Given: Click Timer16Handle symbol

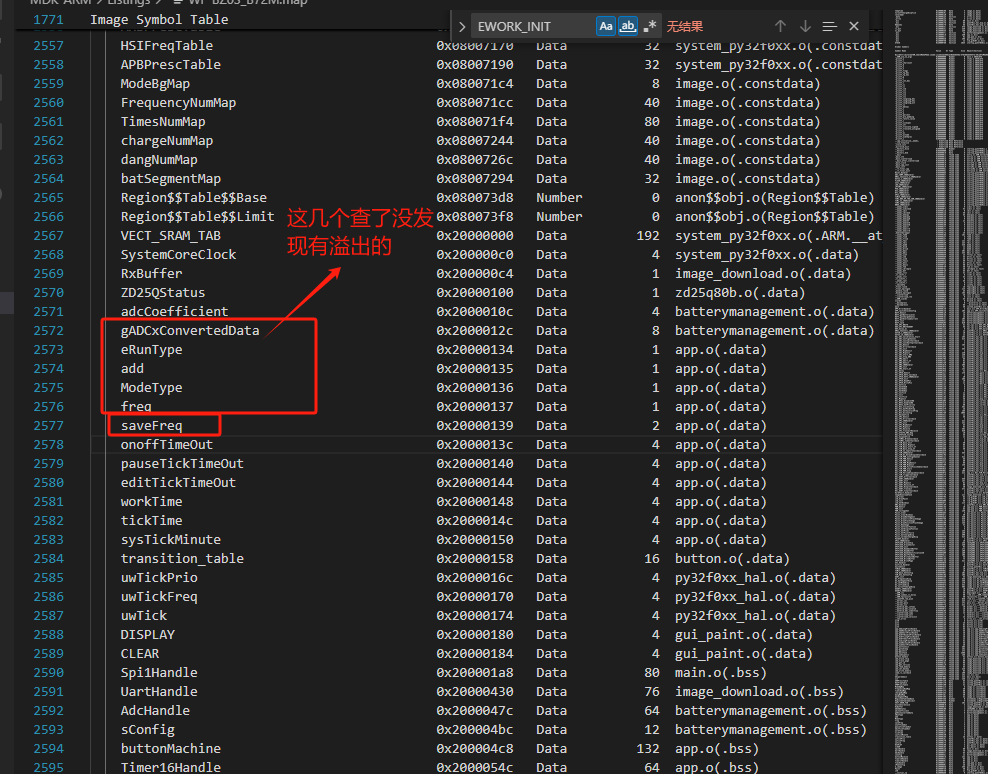Looking at the screenshot, I should [x=171, y=767].
